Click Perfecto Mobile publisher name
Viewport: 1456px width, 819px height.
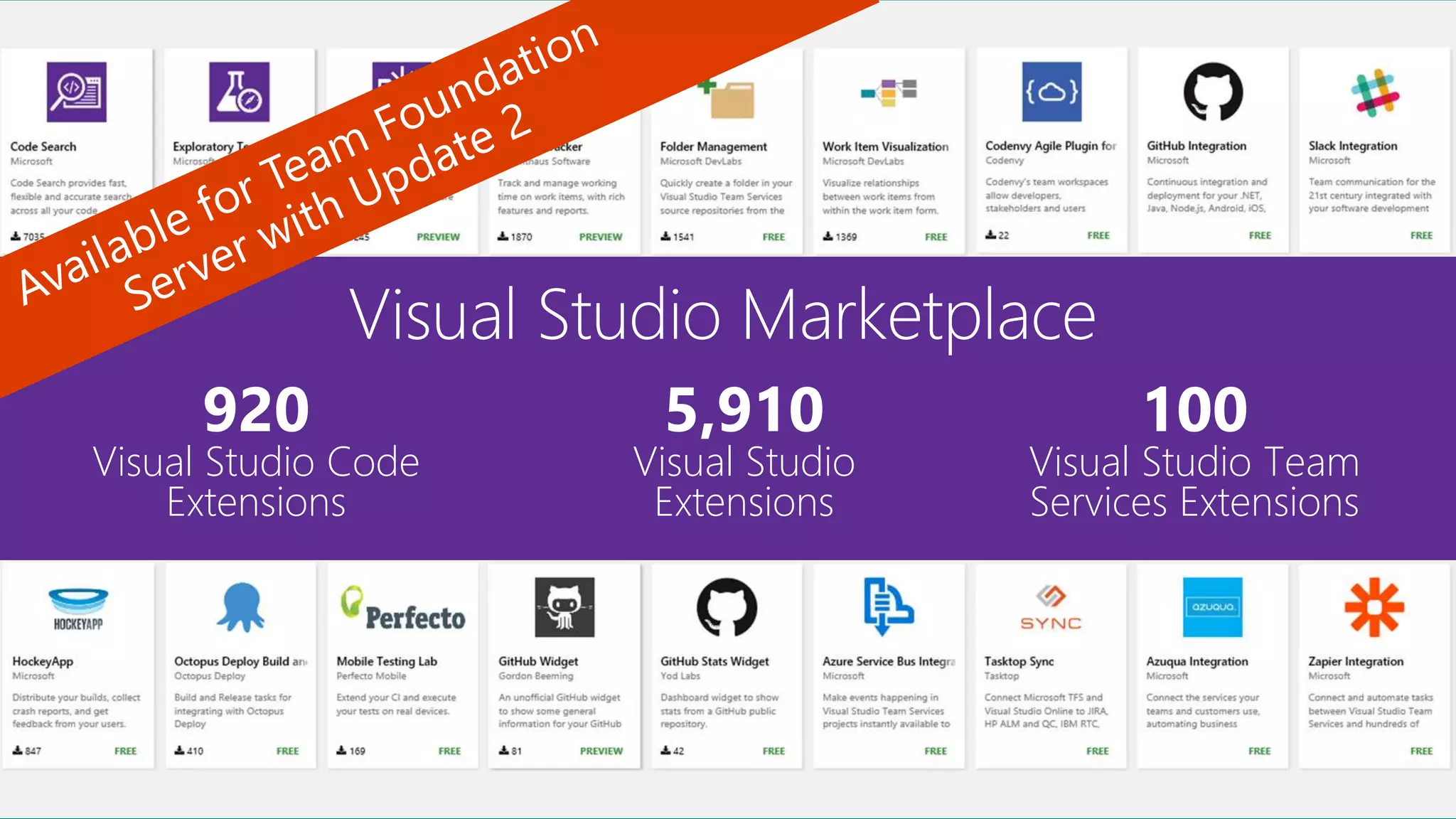372,676
